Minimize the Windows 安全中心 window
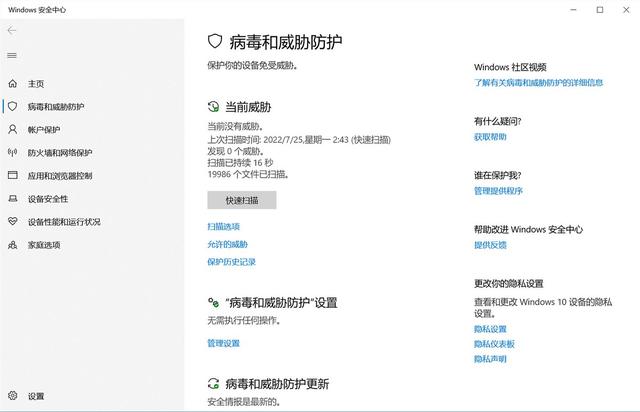This screenshot has height=412, width=640. 573,10
